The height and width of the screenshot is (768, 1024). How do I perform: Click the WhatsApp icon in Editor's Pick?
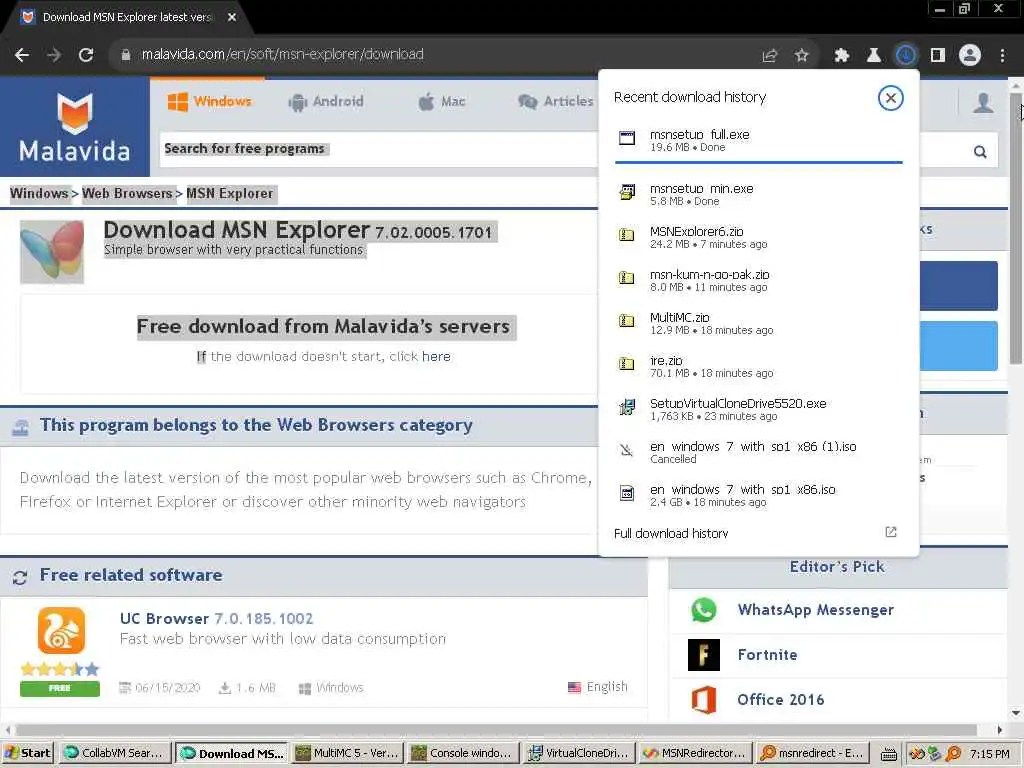(703, 610)
